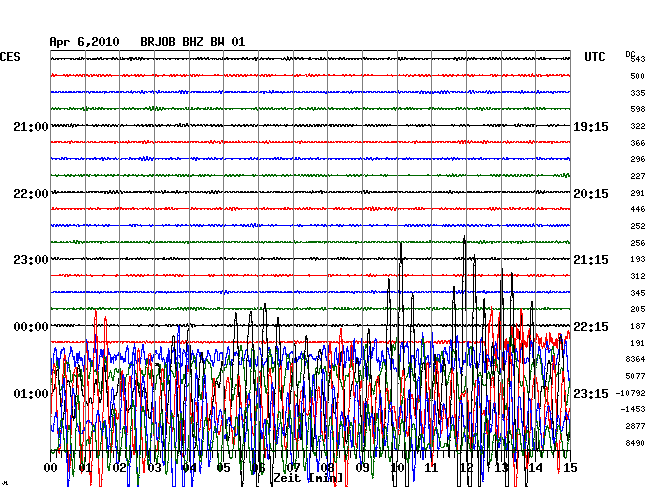Select the left time label '21:00'
Image resolution: width=650 pixels, height=494 pixels.
[x=31, y=126]
